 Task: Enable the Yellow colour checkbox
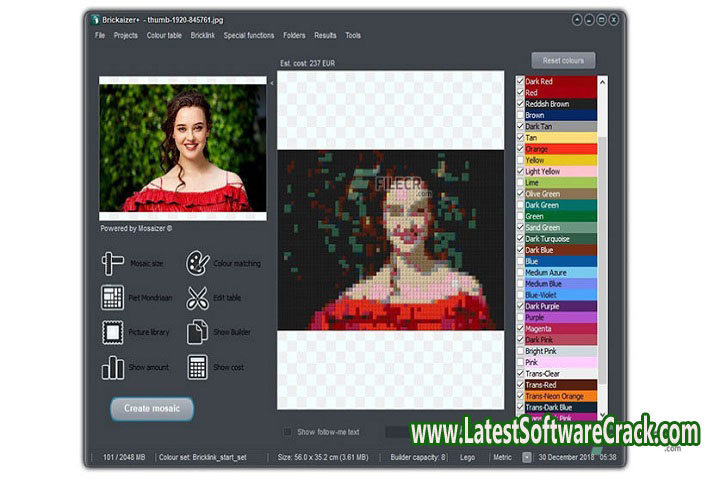pyautogui.click(x=519, y=160)
